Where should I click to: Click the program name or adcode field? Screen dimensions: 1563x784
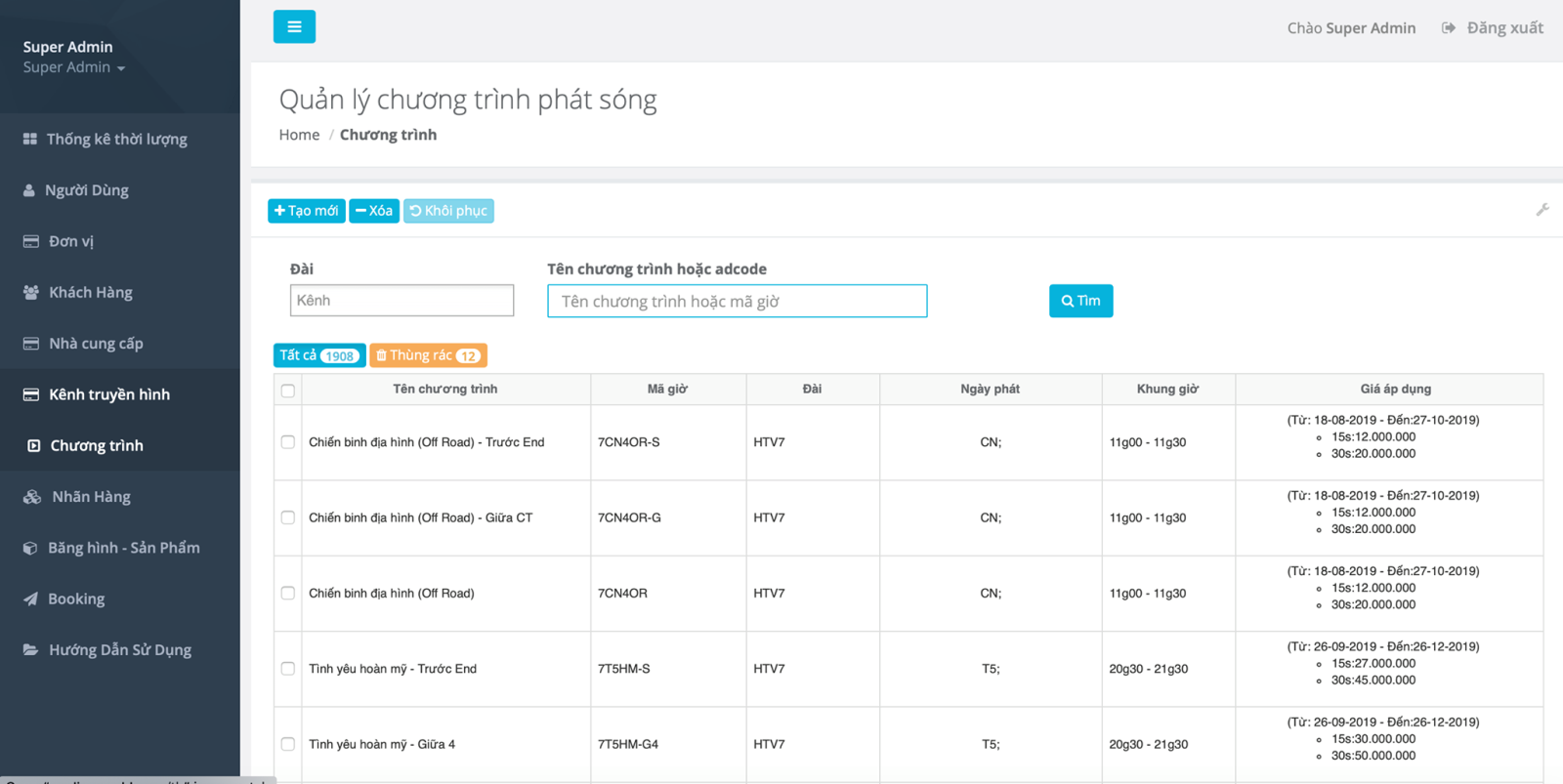(737, 302)
